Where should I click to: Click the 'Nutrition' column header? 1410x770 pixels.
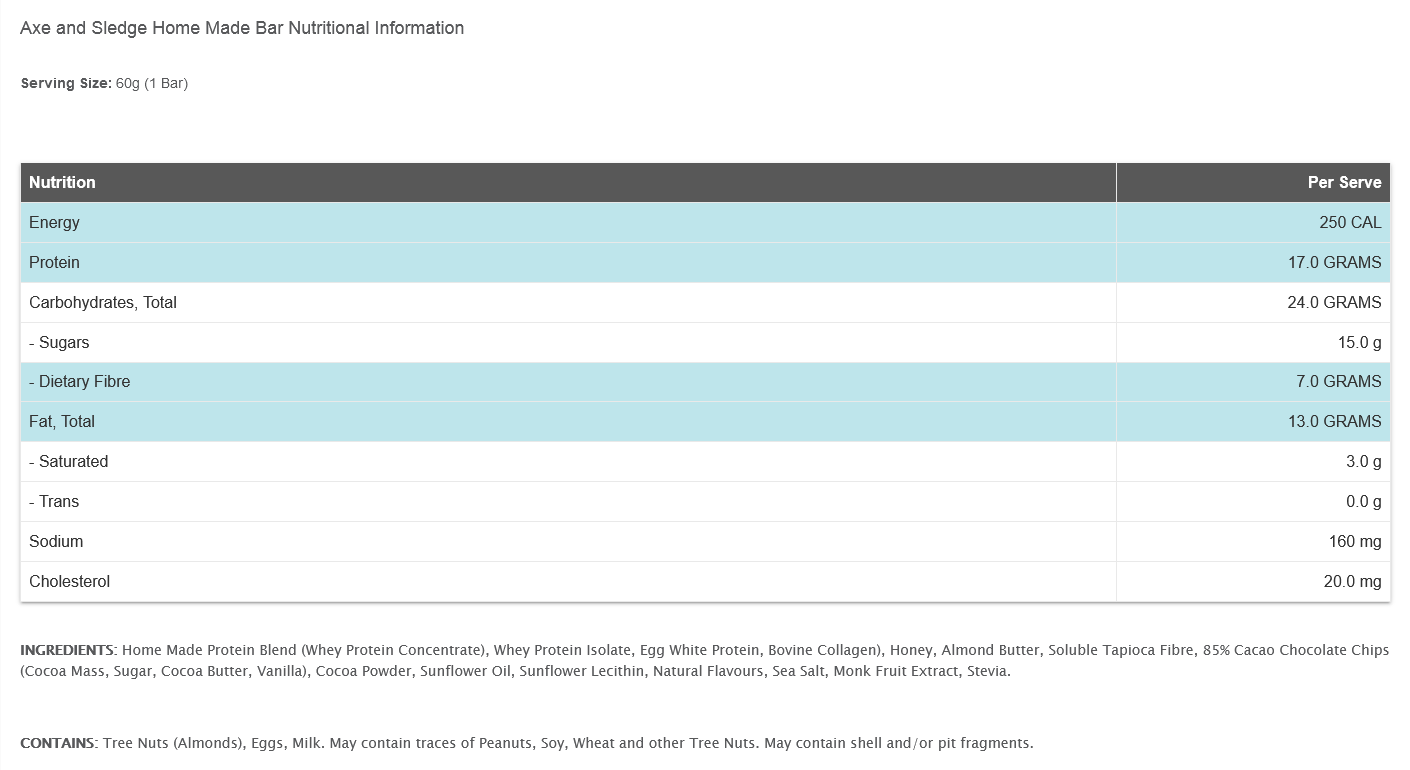tap(62, 182)
